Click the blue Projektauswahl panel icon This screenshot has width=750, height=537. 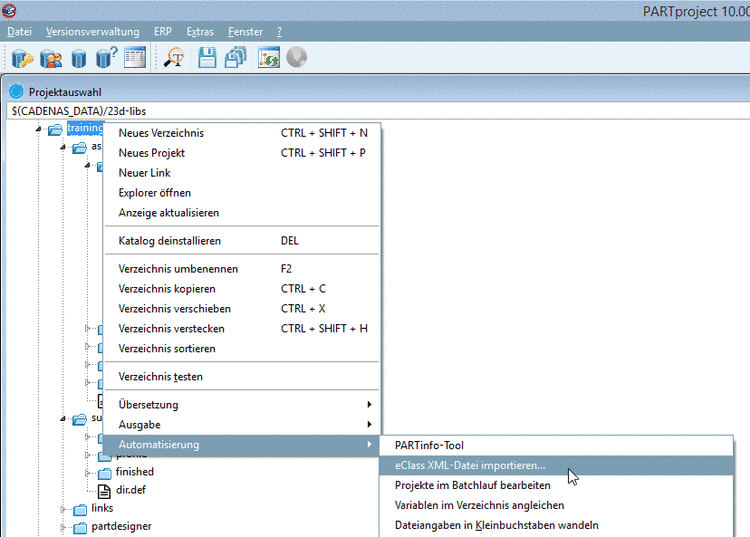click(x=16, y=91)
